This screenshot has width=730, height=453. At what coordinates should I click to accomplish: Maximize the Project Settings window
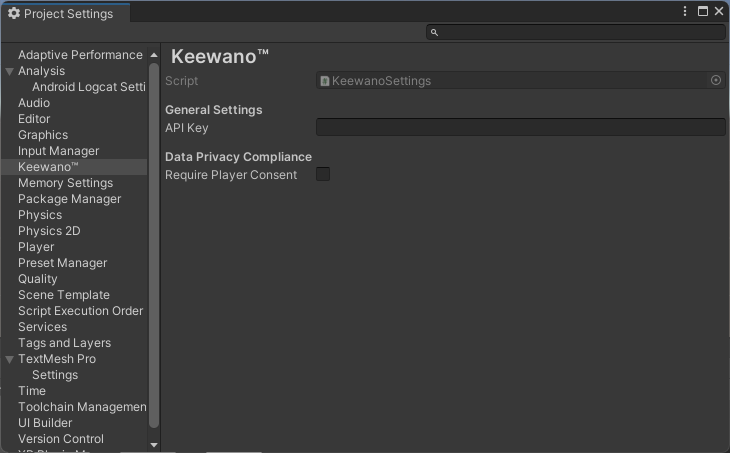click(x=703, y=11)
